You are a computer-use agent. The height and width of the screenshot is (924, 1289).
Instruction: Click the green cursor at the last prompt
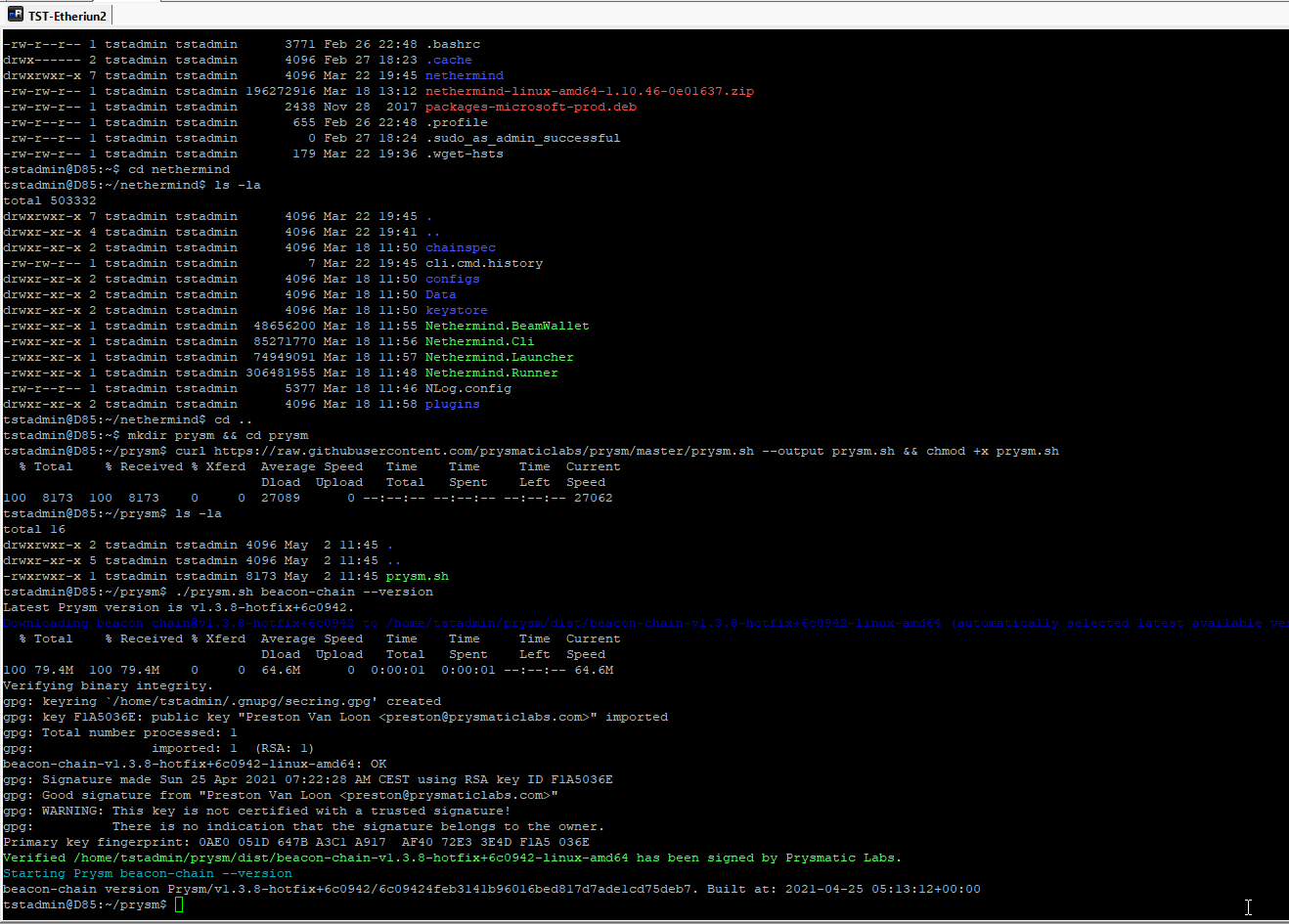click(x=179, y=904)
